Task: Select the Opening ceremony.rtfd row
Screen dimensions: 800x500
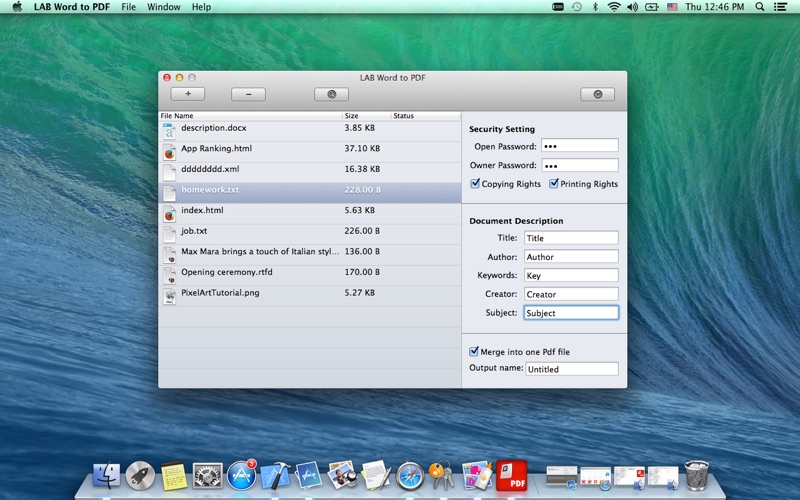Action: [310, 276]
